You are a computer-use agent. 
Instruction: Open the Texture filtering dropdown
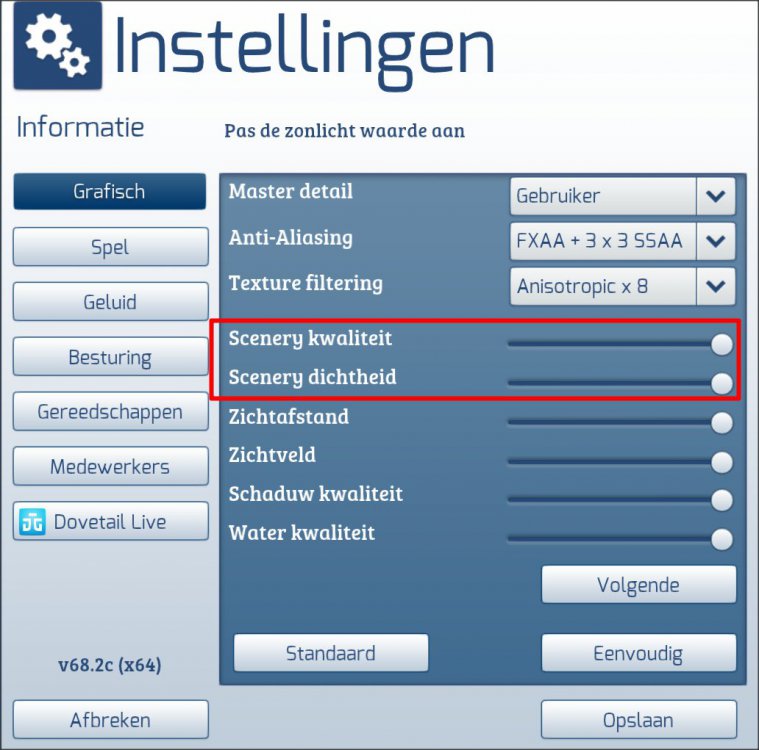[x=622, y=286]
